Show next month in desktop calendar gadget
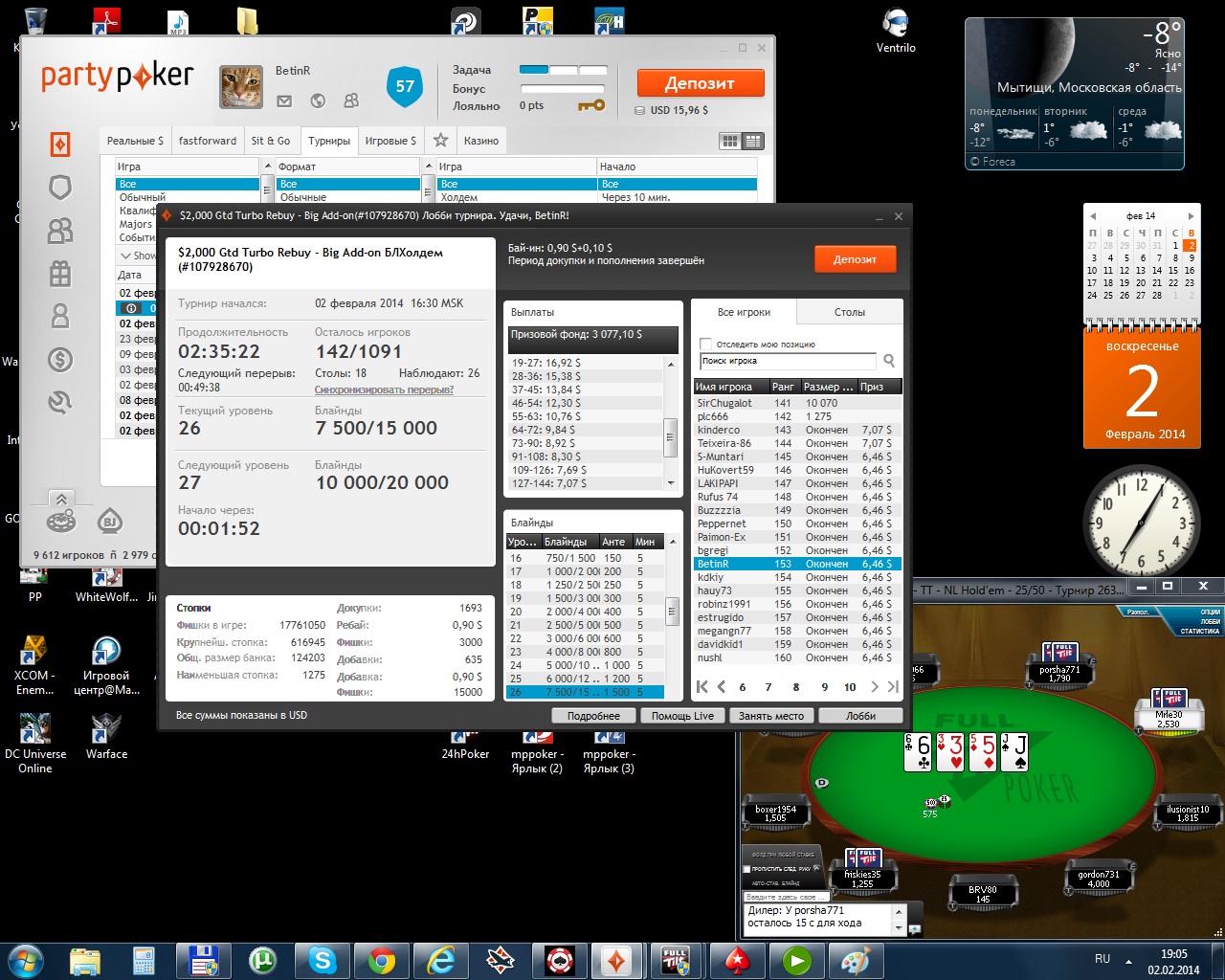 (1191, 216)
